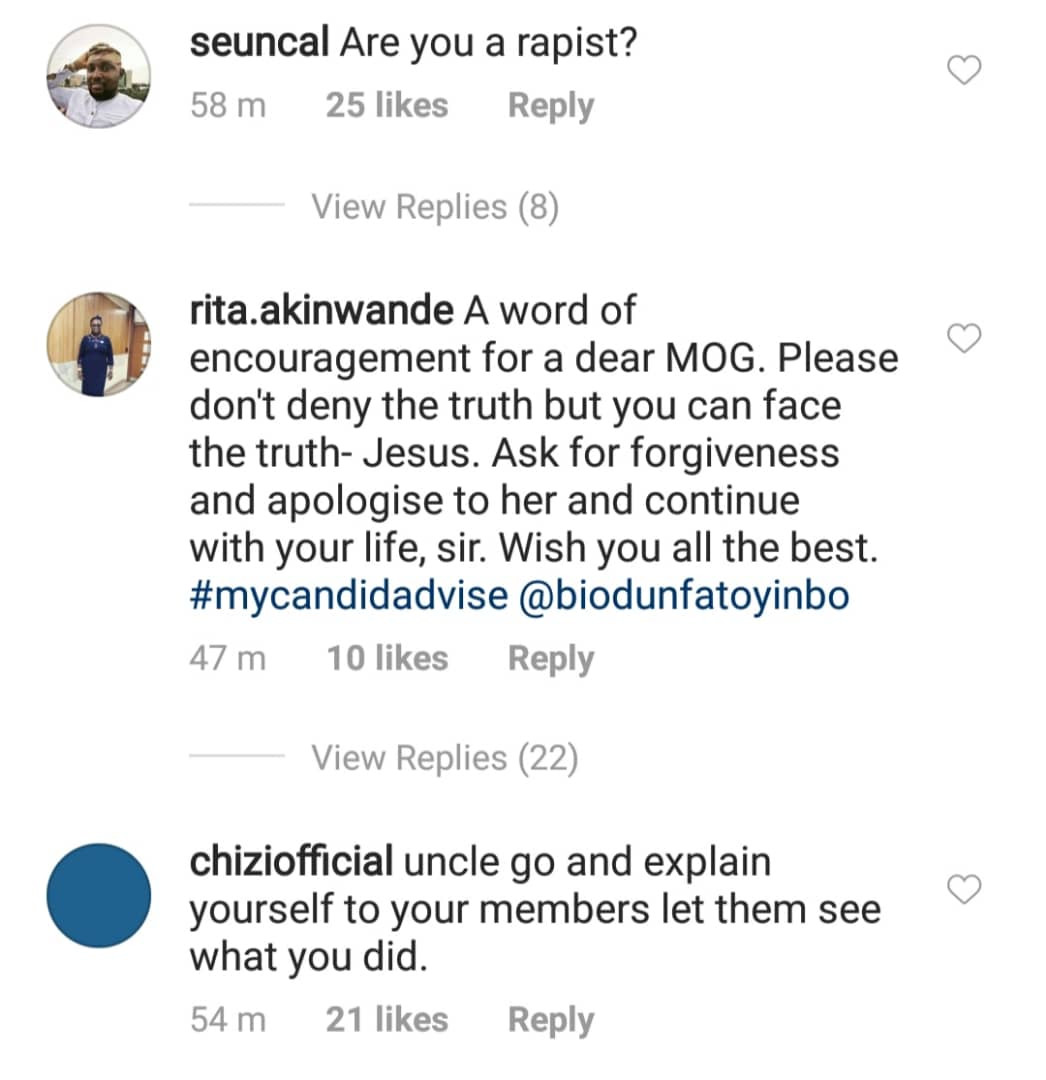Visit the seuncal username profile
1046x1080 pixels.
coord(260,44)
